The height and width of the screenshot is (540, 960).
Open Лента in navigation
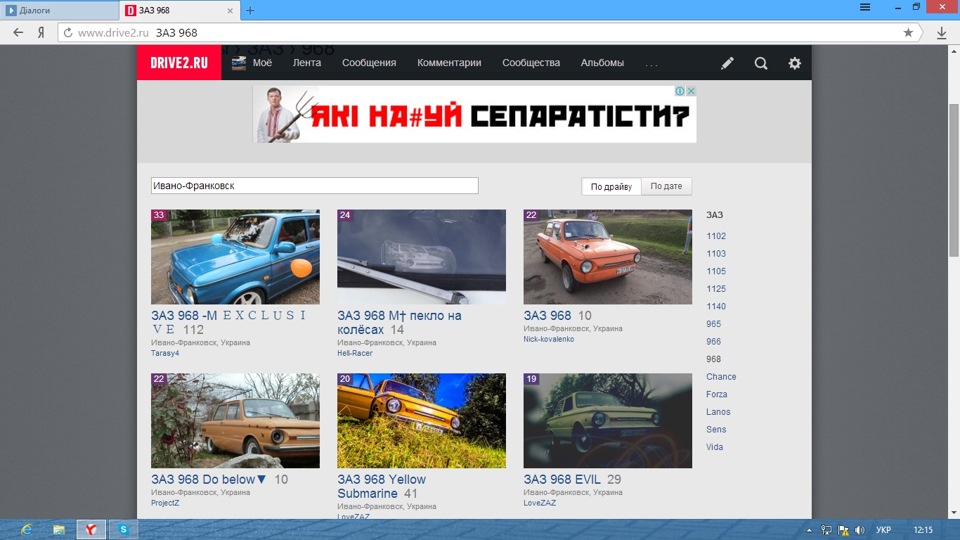tap(307, 62)
